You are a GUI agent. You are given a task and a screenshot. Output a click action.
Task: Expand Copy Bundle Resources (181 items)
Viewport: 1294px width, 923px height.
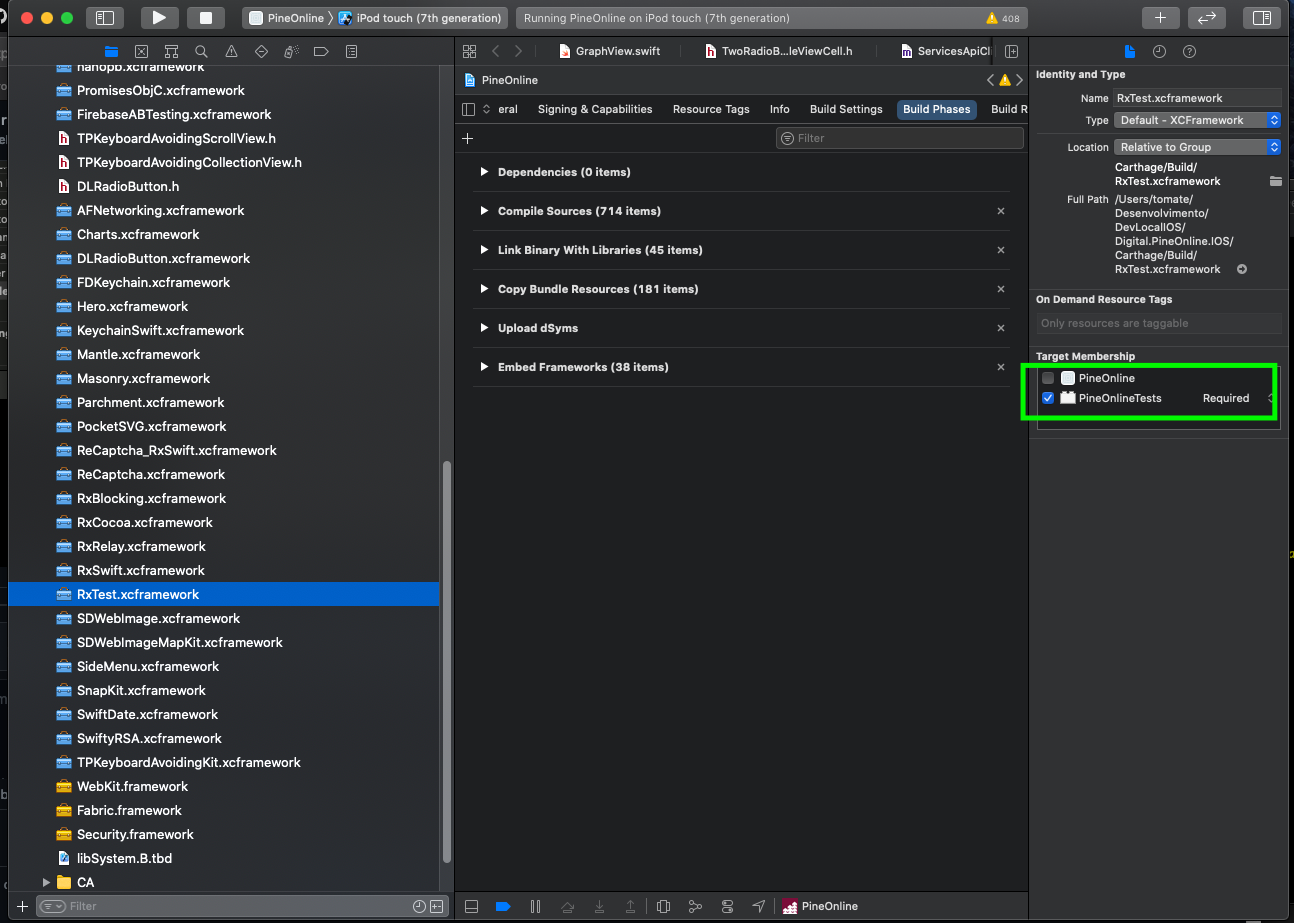point(485,289)
